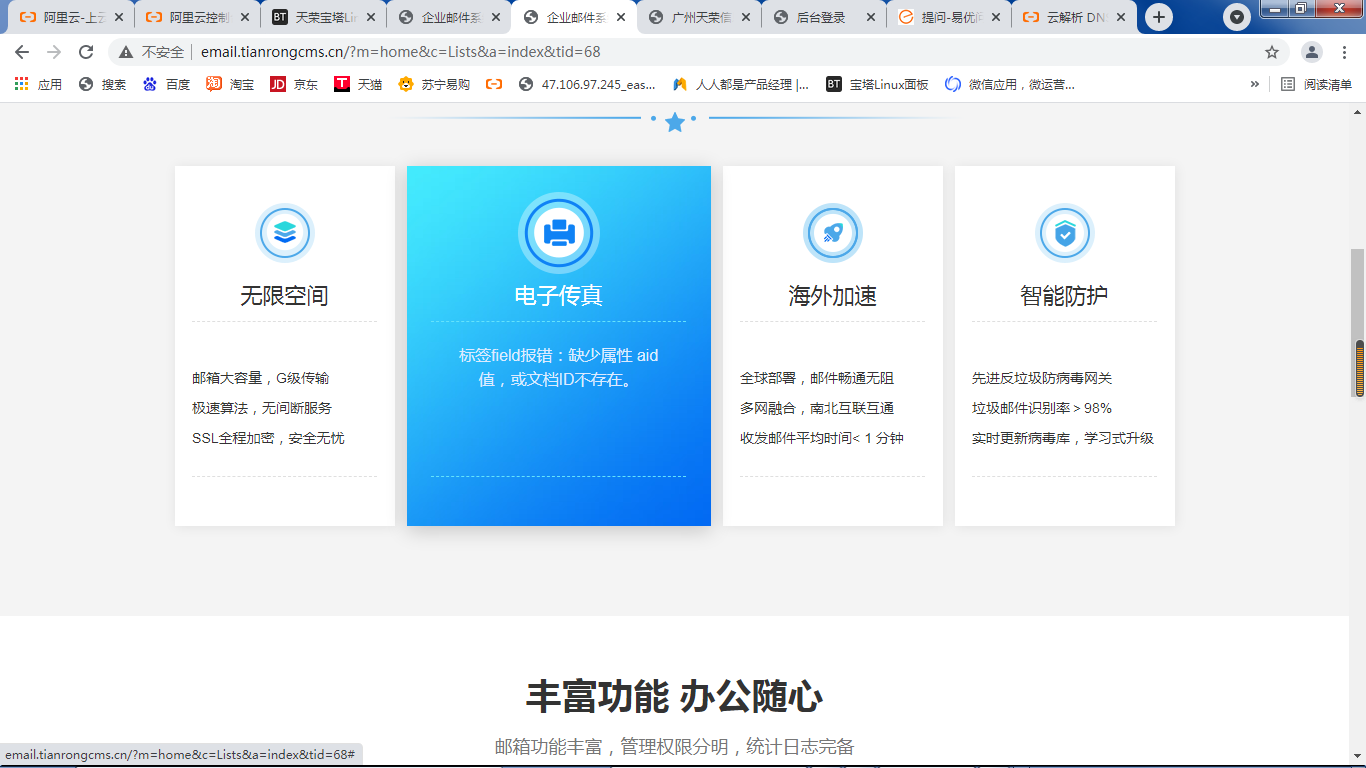Viewport: 1366px width, 768px height.
Task: Open the 天猫 bookmark
Action: (x=358, y=85)
